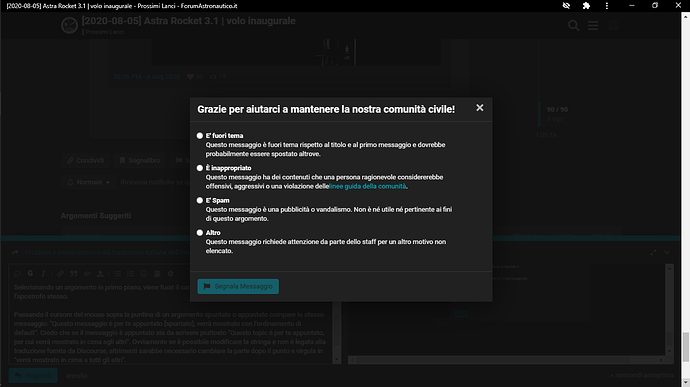Click the Segnala Messaggio button

pos(238,286)
